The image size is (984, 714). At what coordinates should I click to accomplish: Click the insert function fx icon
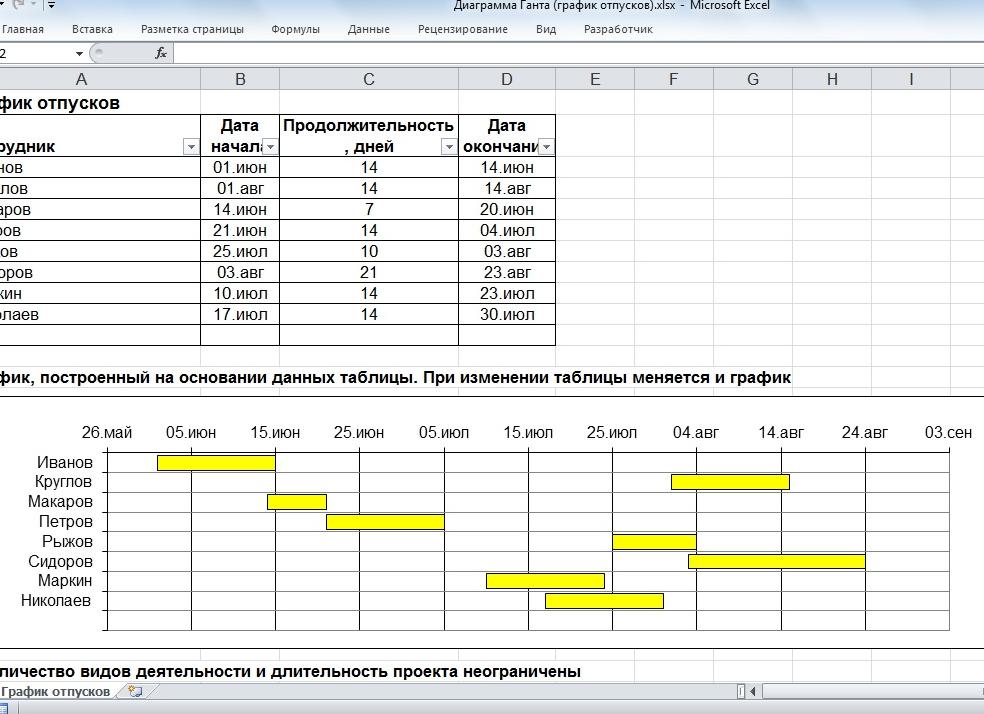tap(161, 53)
